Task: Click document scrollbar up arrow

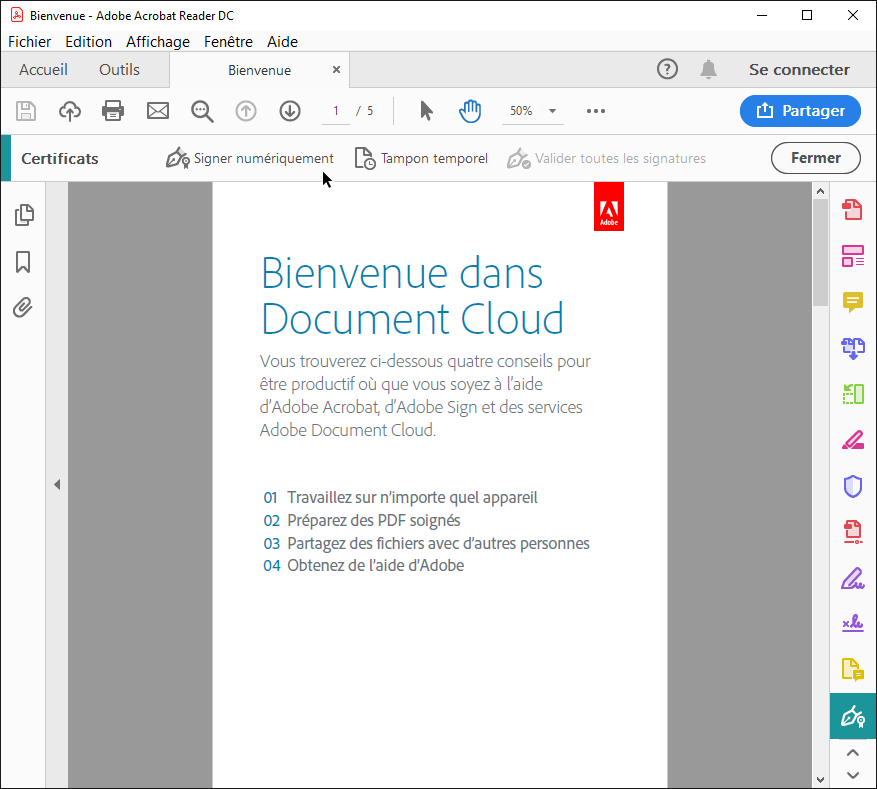Action: (x=820, y=191)
